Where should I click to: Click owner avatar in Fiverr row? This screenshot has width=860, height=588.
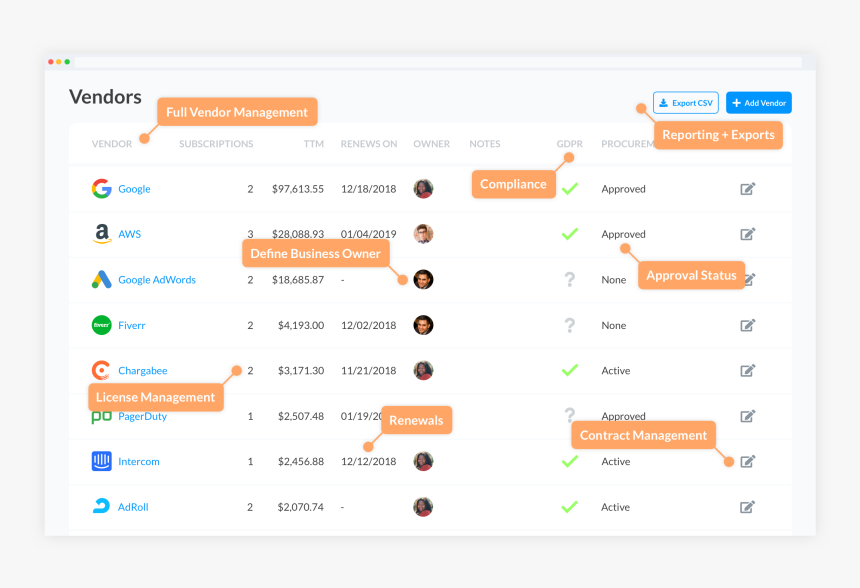(x=423, y=325)
